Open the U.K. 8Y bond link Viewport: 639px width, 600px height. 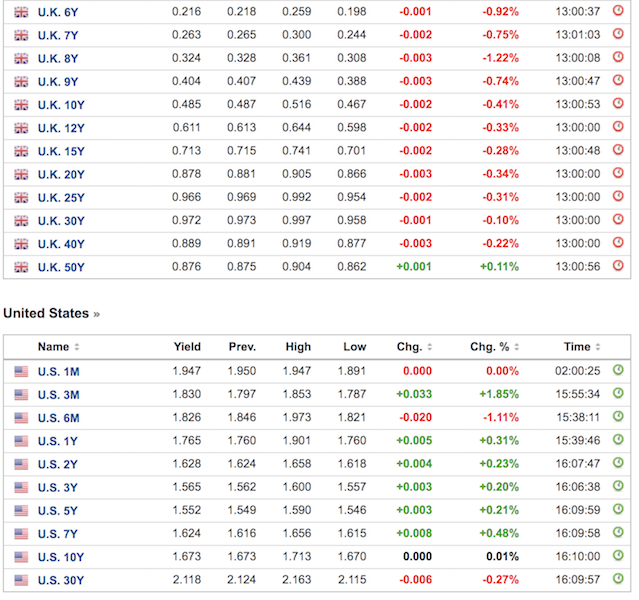[58, 59]
